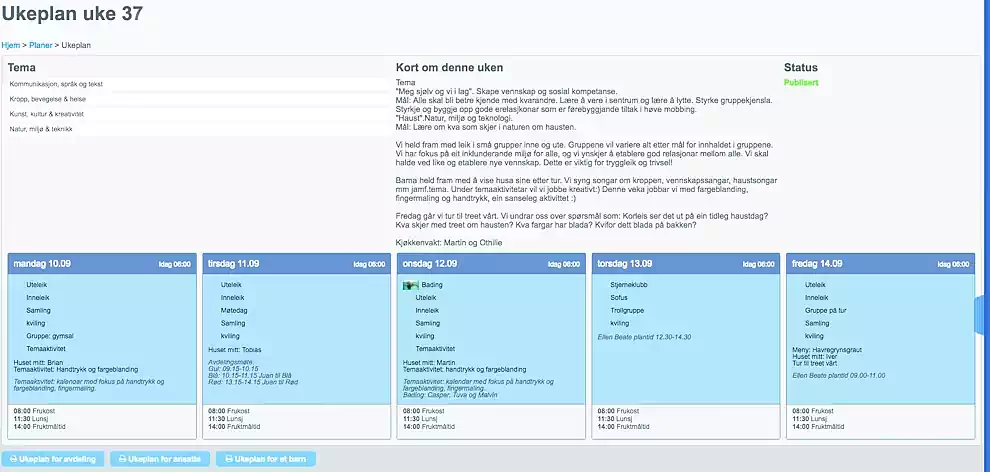Go to Planer in the breadcrumb

[41, 45]
